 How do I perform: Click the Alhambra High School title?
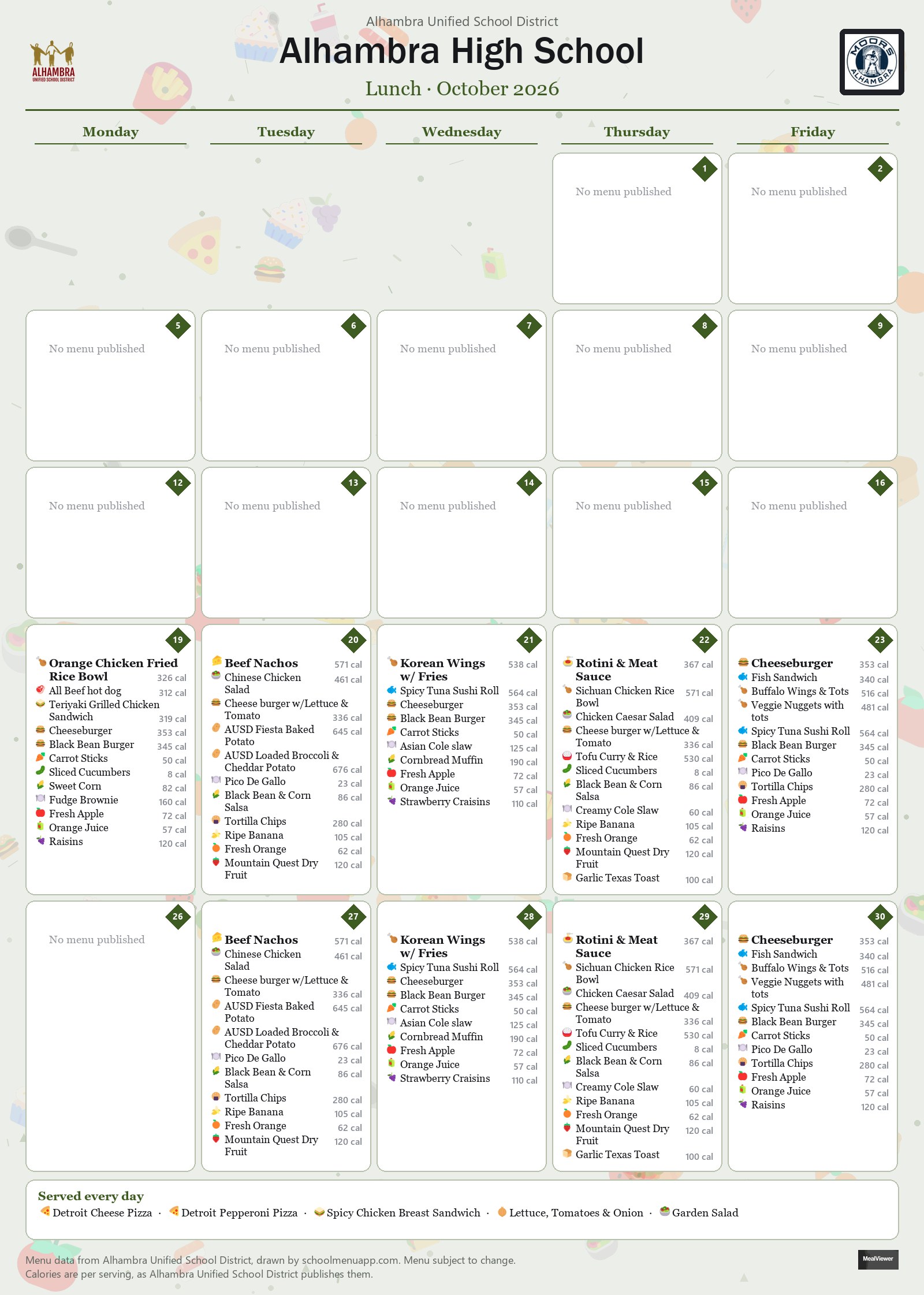point(461,51)
